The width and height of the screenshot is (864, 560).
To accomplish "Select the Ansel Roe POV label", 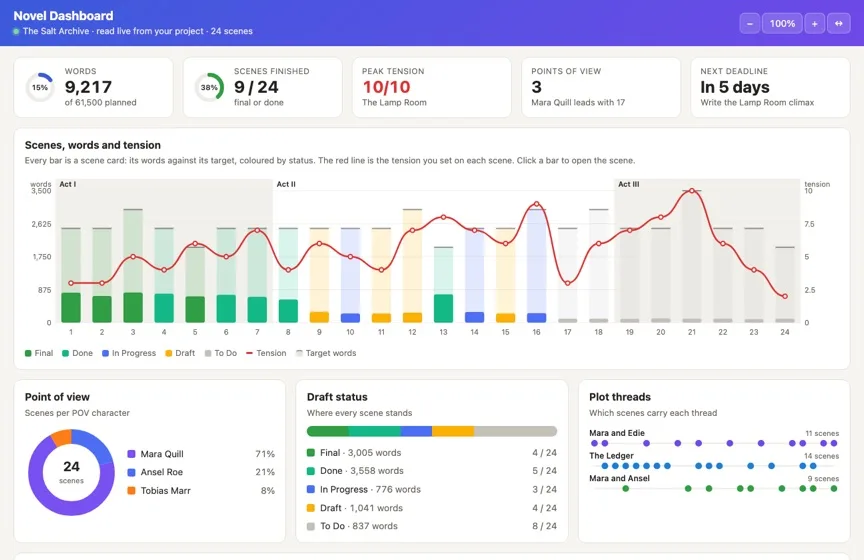I will pyautogui.click(x=161, y=472).
